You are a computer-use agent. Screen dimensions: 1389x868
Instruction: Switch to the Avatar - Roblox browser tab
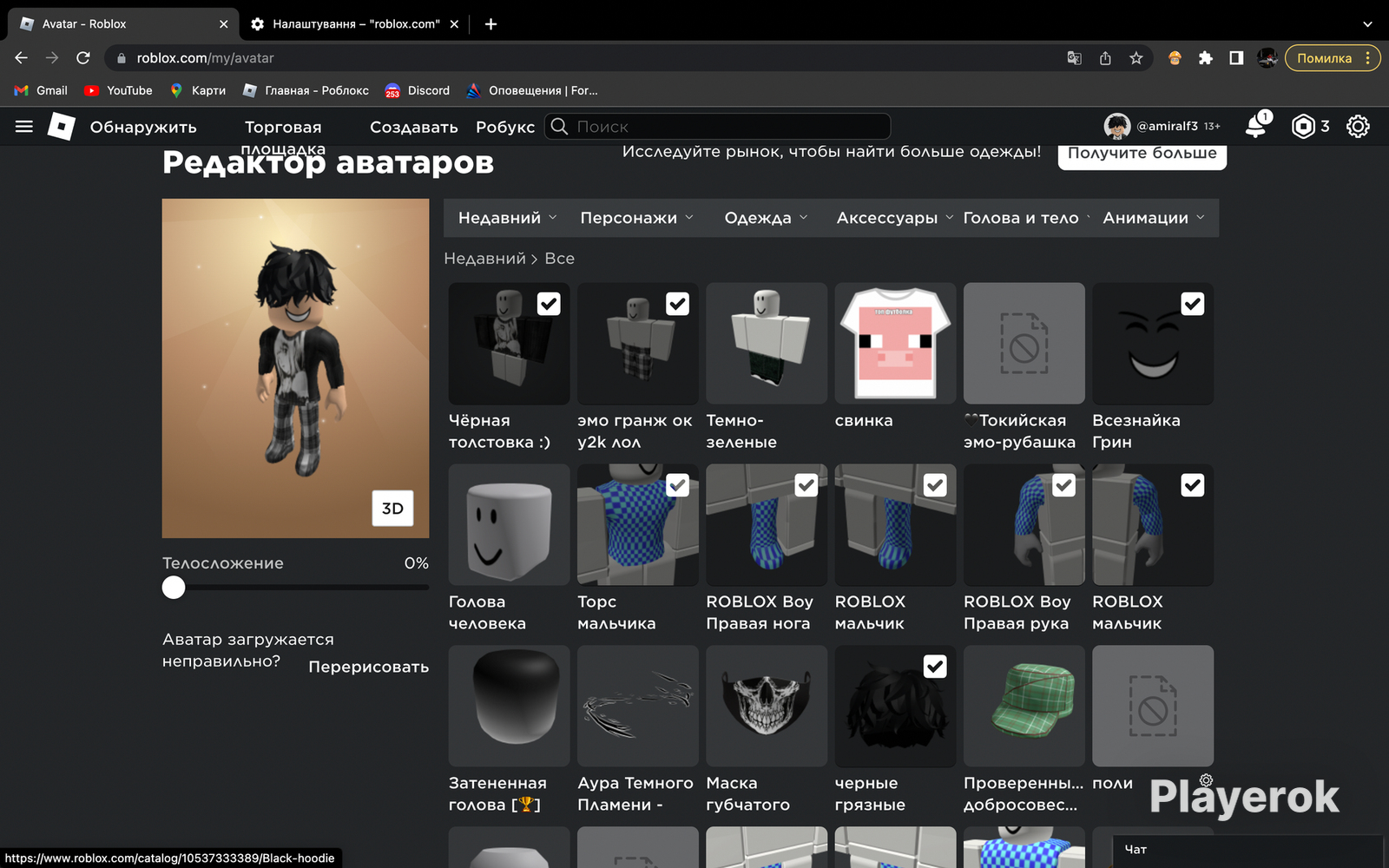point(122,24)
